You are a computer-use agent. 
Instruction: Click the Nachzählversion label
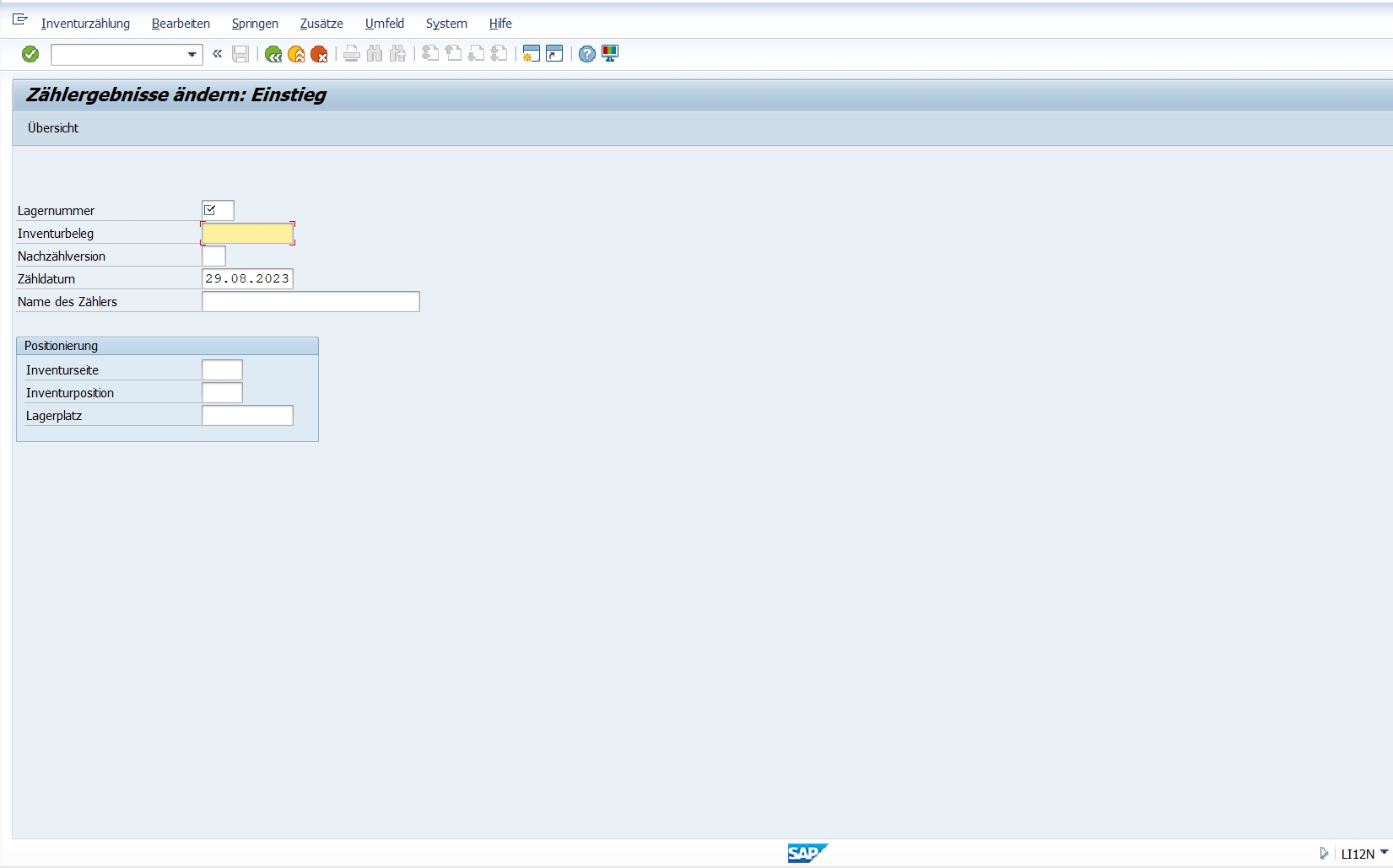62,256
